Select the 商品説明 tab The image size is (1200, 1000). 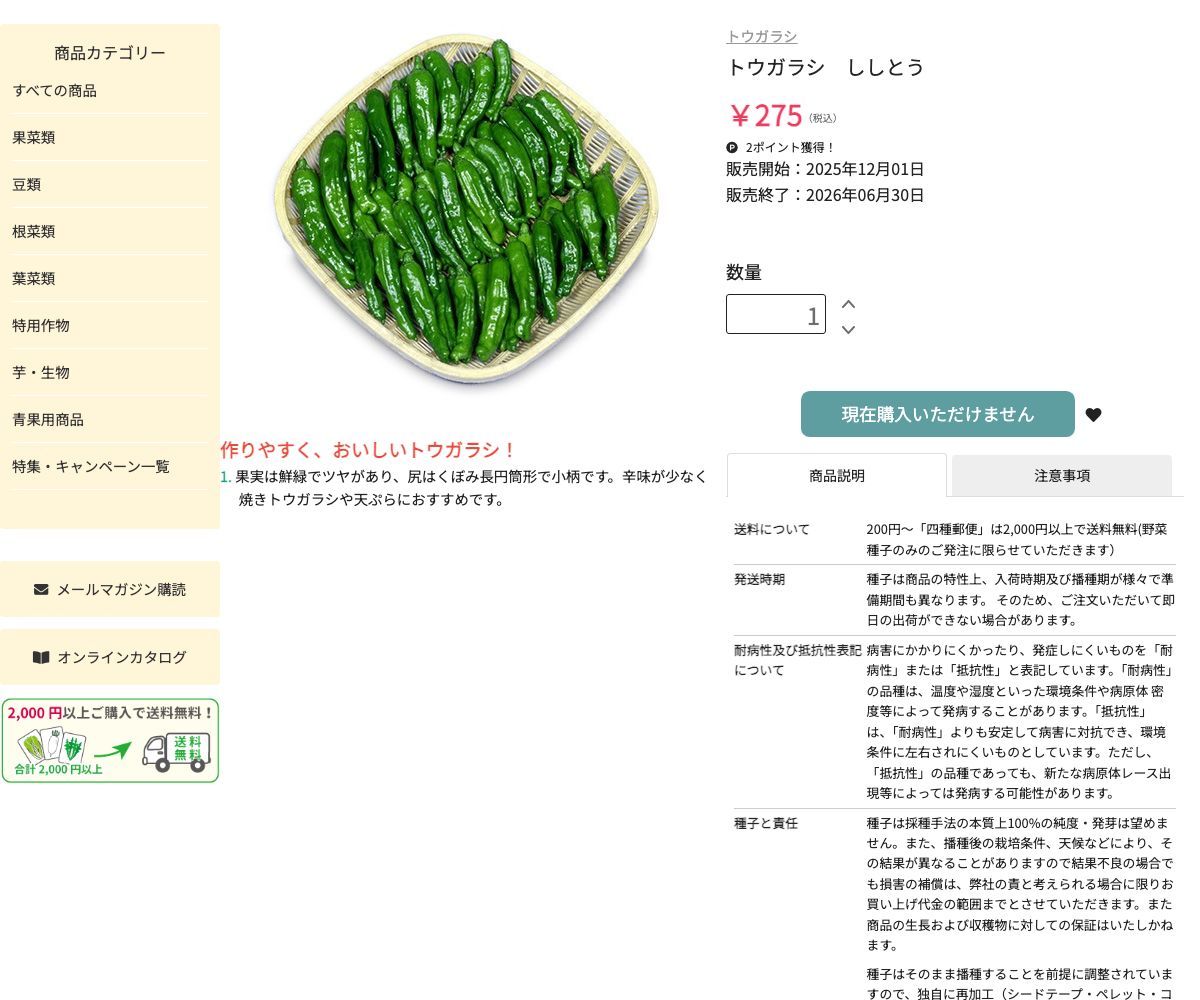click(837, 476)
